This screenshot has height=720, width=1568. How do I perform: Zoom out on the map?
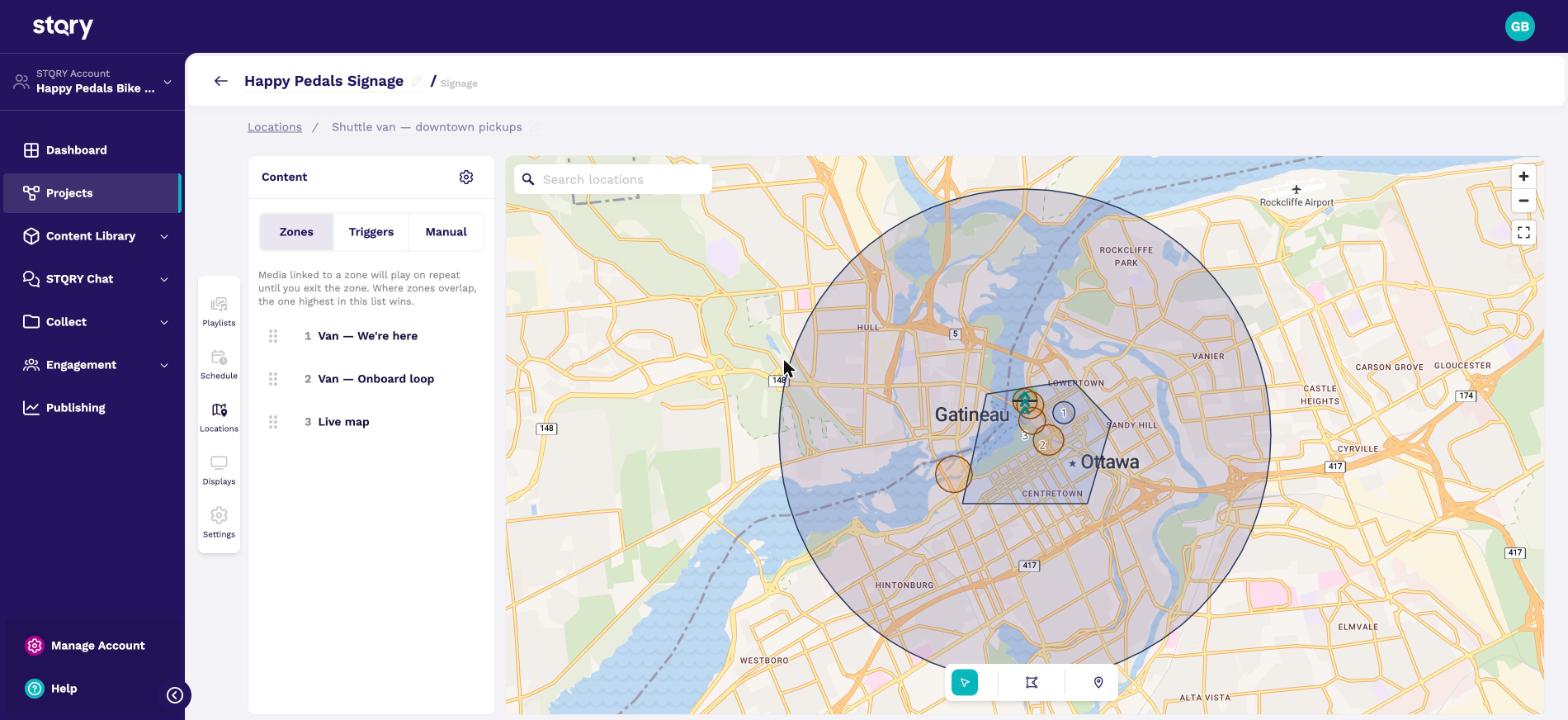(1523, 201)
